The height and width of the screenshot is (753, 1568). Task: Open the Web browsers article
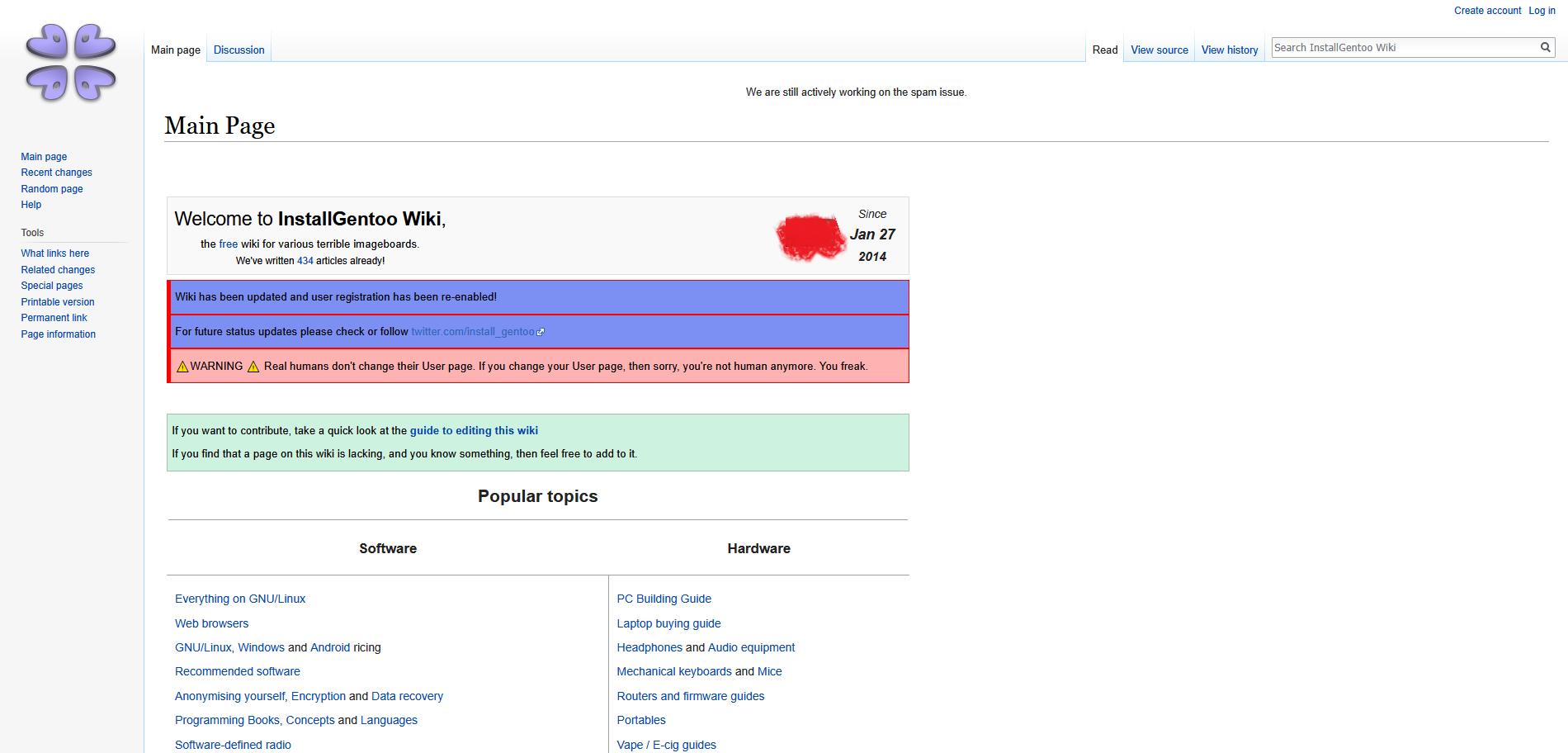pyautogui.click(x=211, y=623)
